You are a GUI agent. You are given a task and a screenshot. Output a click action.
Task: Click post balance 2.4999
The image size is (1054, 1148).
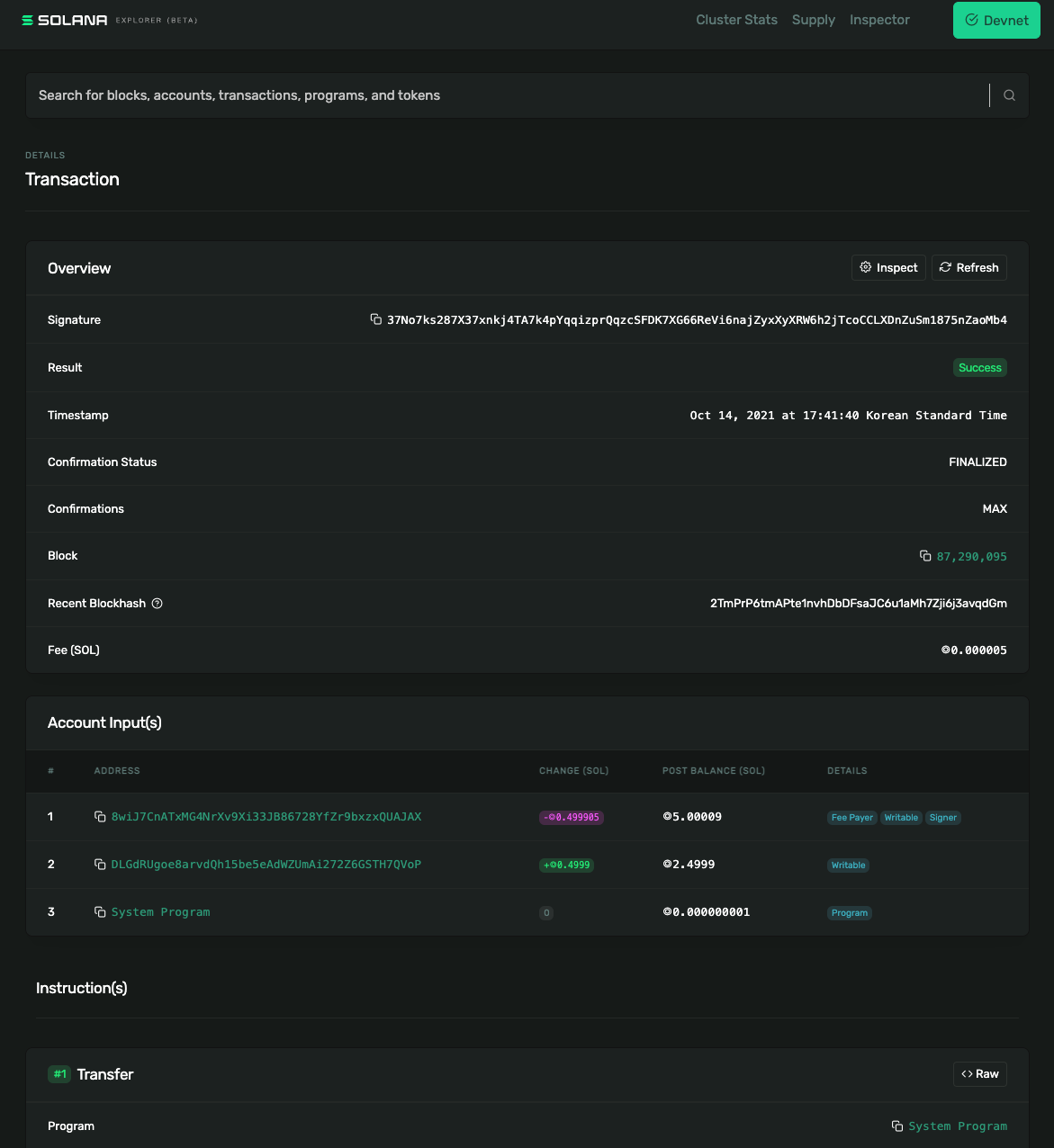click(x=689, y=865)
